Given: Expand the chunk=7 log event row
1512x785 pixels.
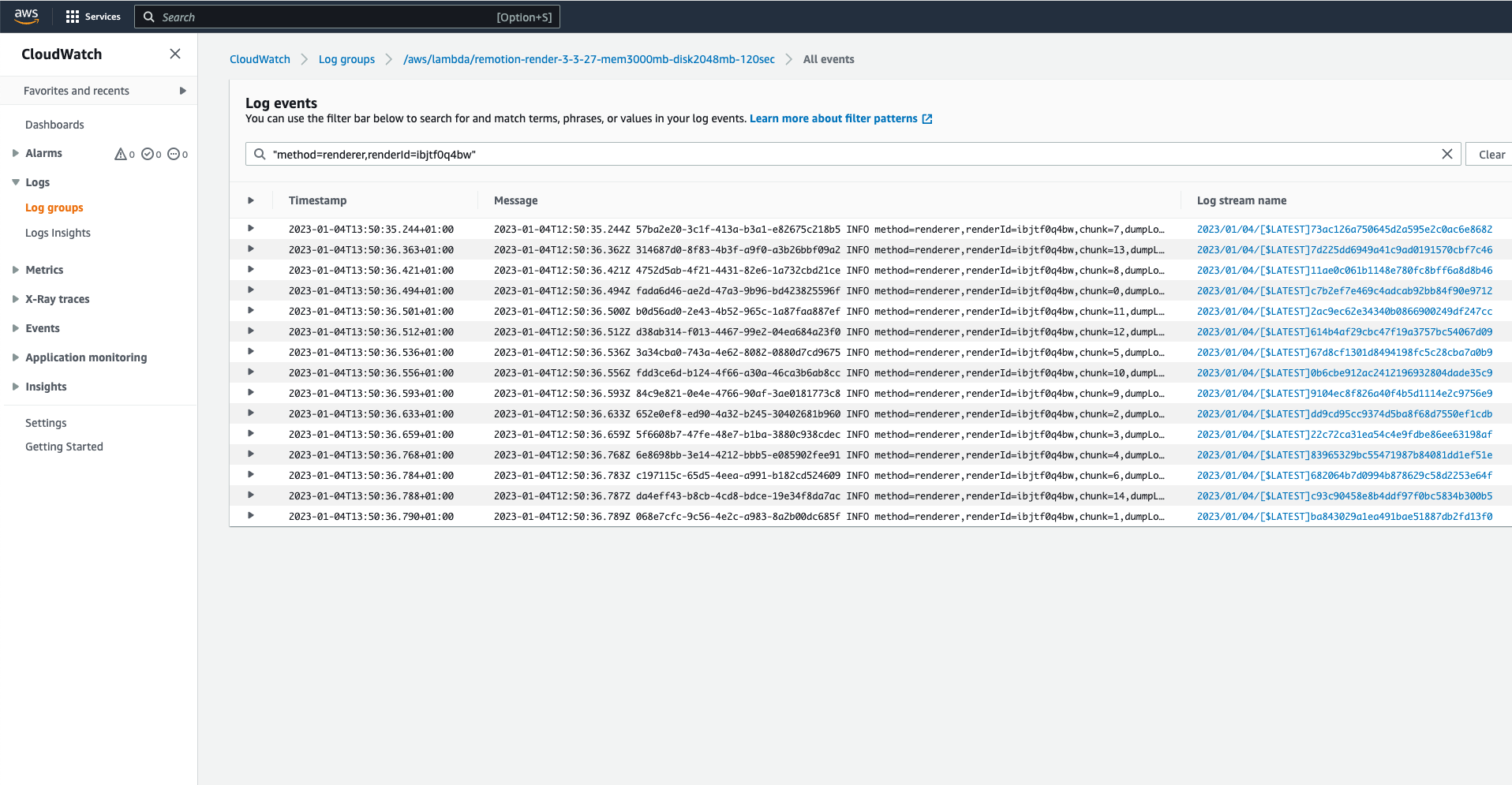Looking at the screenshot, I should [x=251, y=229].
